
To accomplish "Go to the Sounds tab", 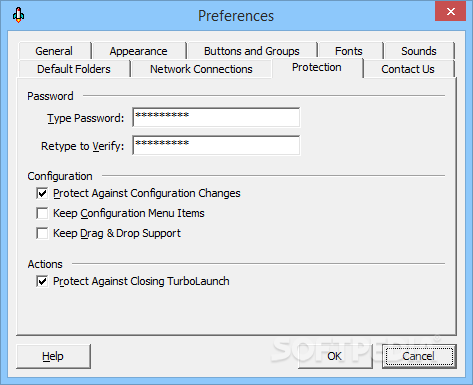I will click(419, 51).
